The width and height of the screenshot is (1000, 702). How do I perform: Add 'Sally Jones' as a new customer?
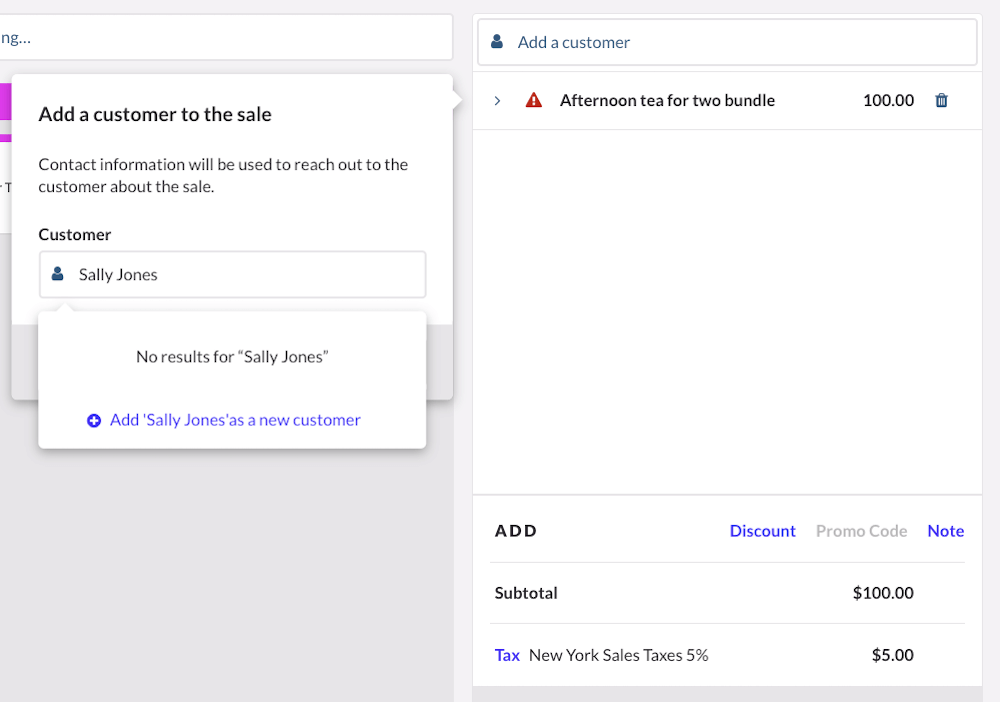click(x=234, y=420)
